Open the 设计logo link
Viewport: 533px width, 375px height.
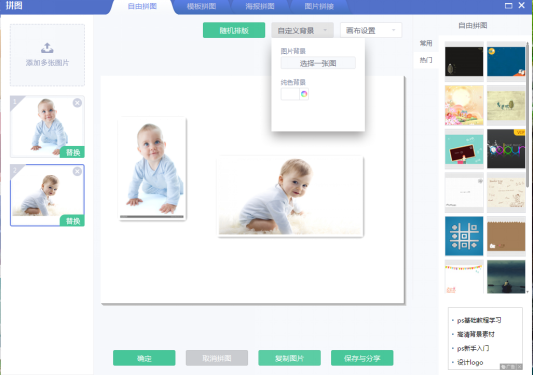click(x=470, y=362)
